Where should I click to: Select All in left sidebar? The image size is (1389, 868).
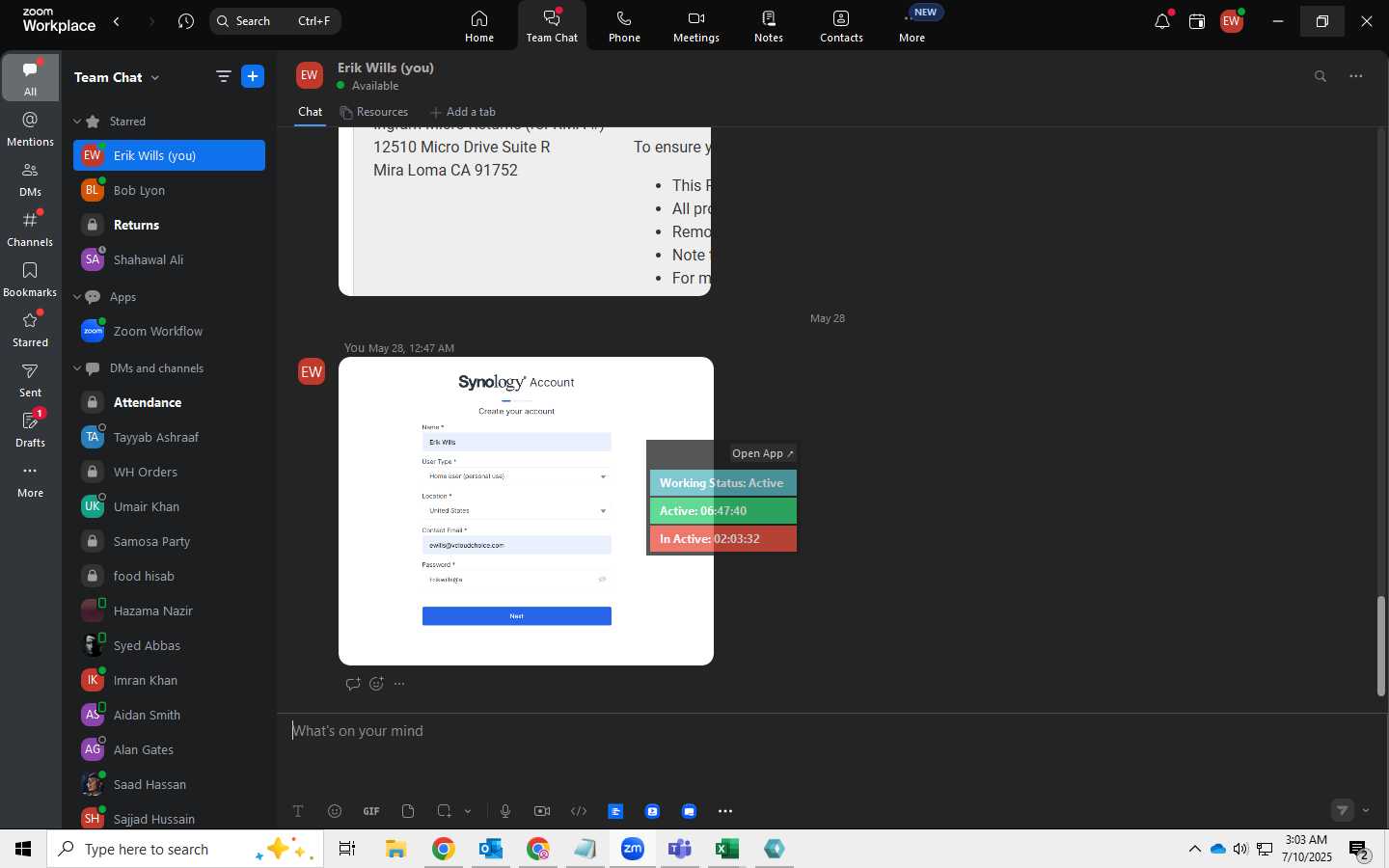pos(30,78)
